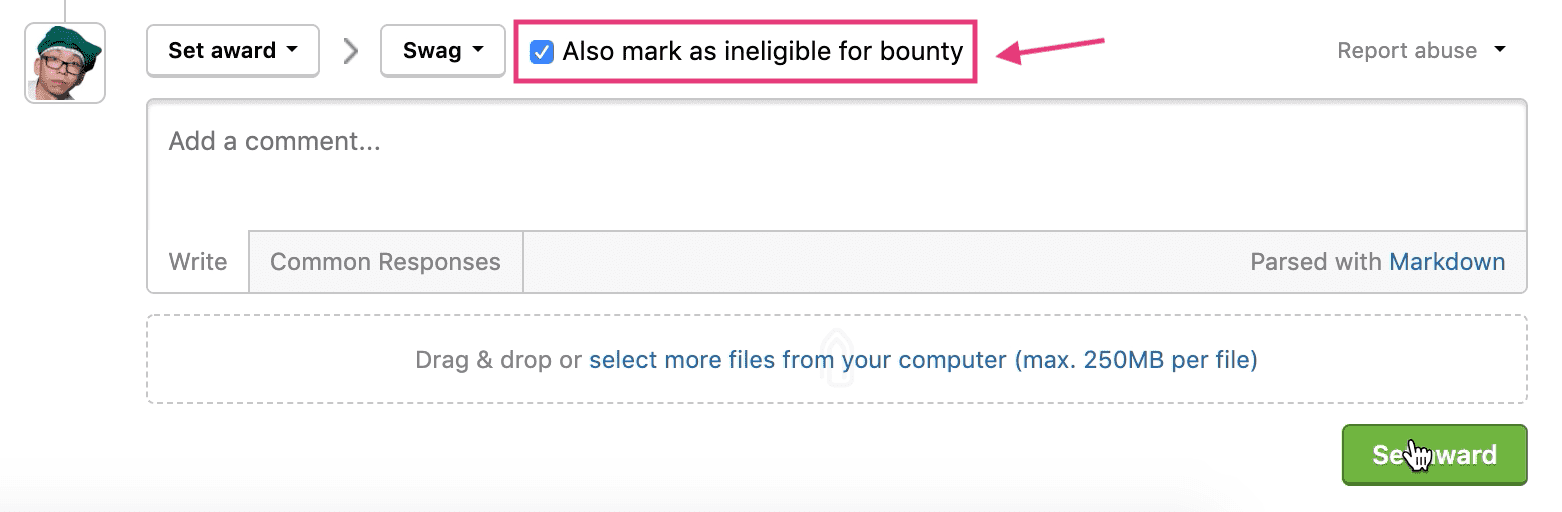Click the 'Drag & drop' text area
1562x512 pixels.
[497, 360]
